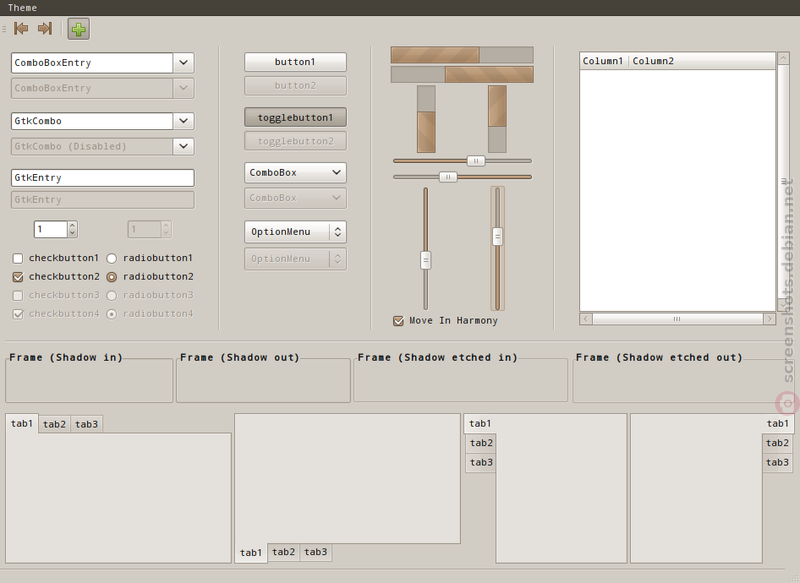
Task: Click the active spin button up arrow
Action: pyautogui.click(x=72, y=225)
